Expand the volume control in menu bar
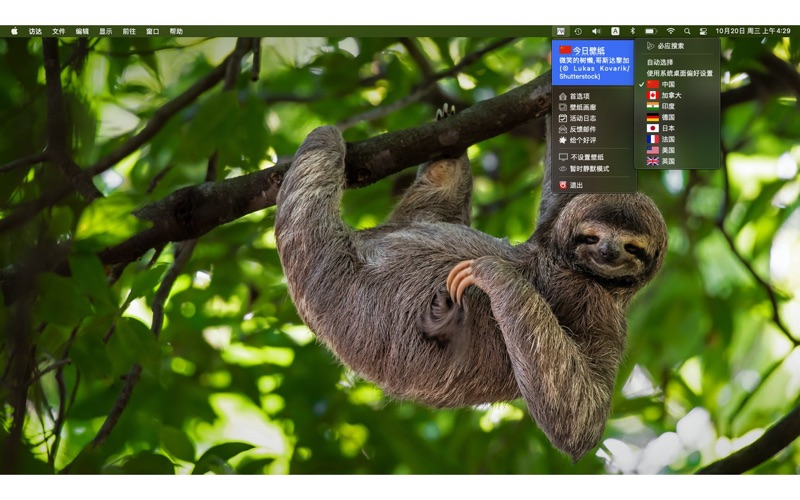This screenshot has height=500, width=800. (x=596, y=31)
